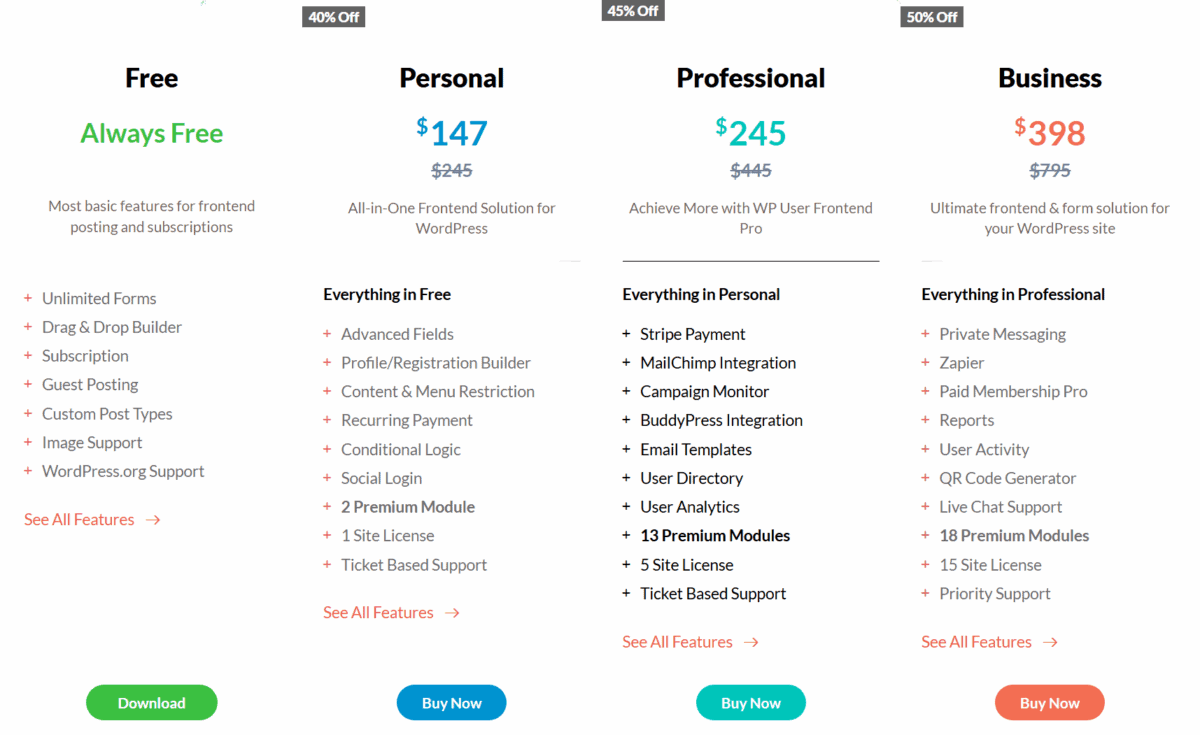The image size is (1200, 735).
Task: Click plus icon beside QR Code Generator
Action: pos(925,478)
